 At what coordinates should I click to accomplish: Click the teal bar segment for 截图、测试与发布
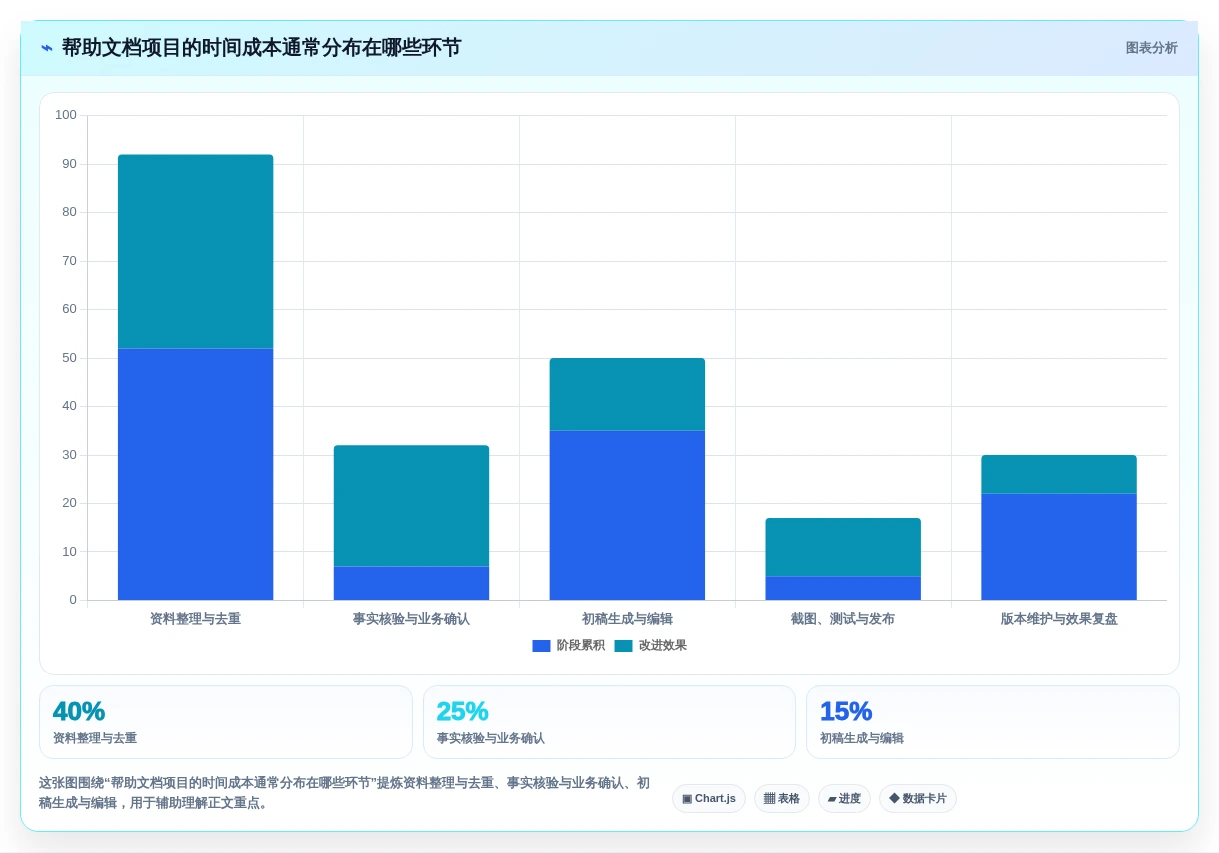(x=843, y=547)
